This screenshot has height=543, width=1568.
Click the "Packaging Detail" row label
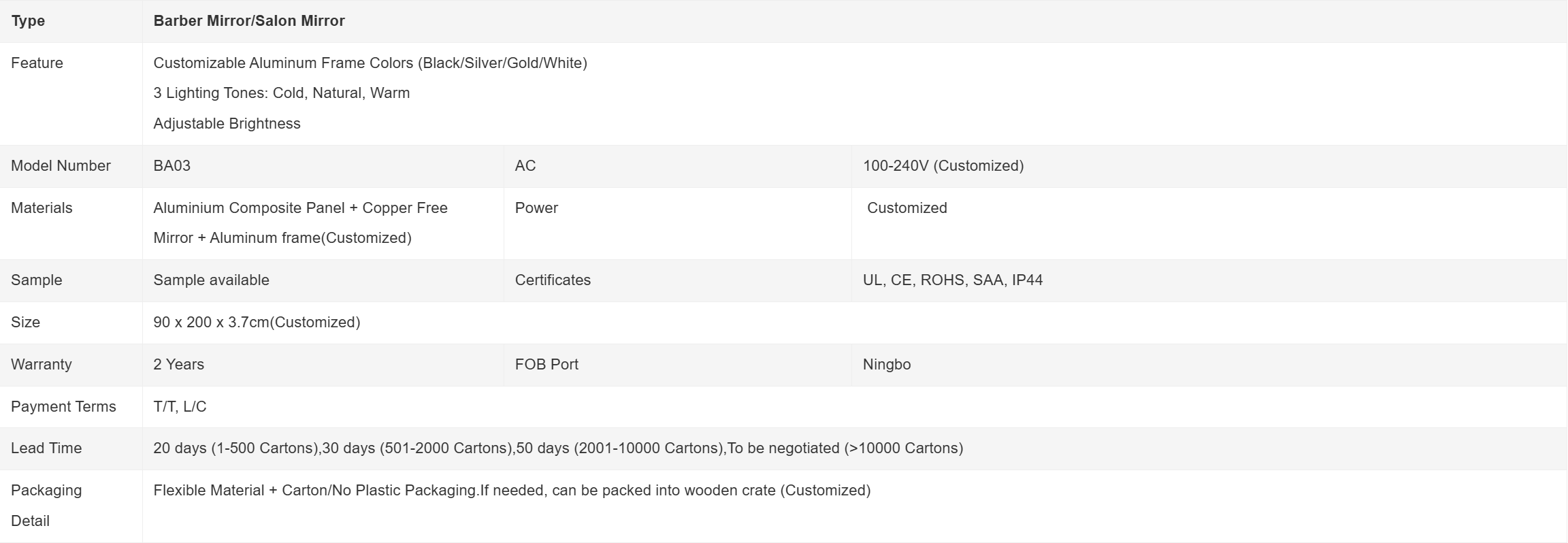(x=46, y=505)
